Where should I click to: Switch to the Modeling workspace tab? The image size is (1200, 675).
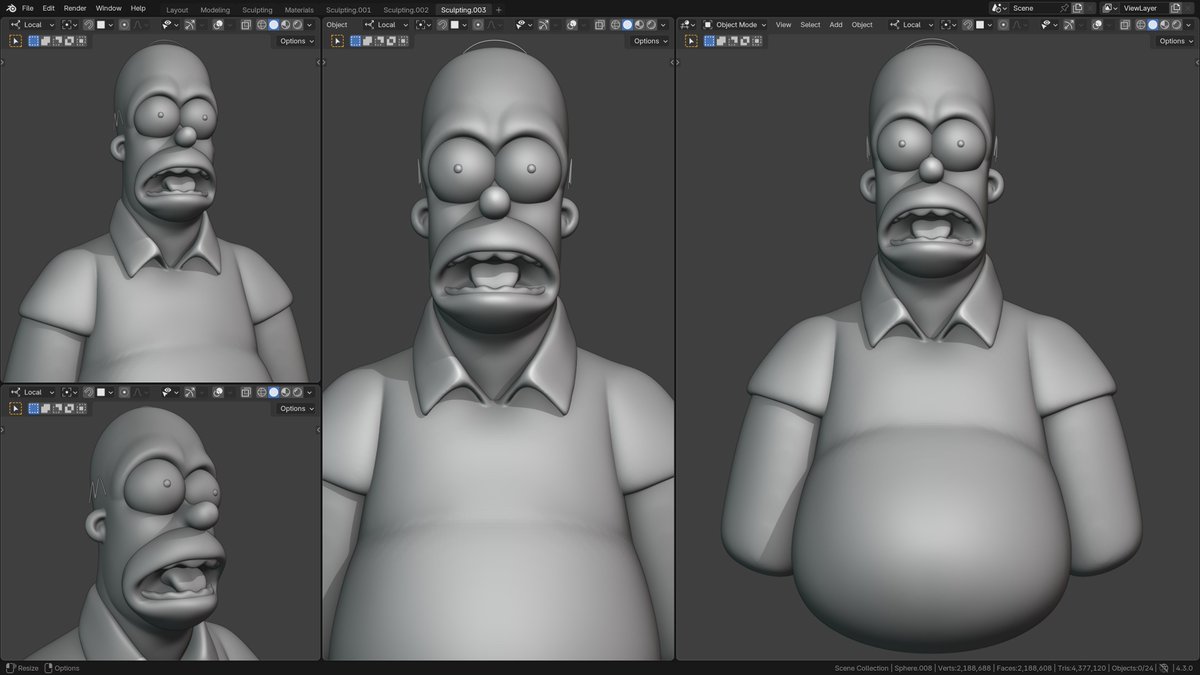[215, 9]
